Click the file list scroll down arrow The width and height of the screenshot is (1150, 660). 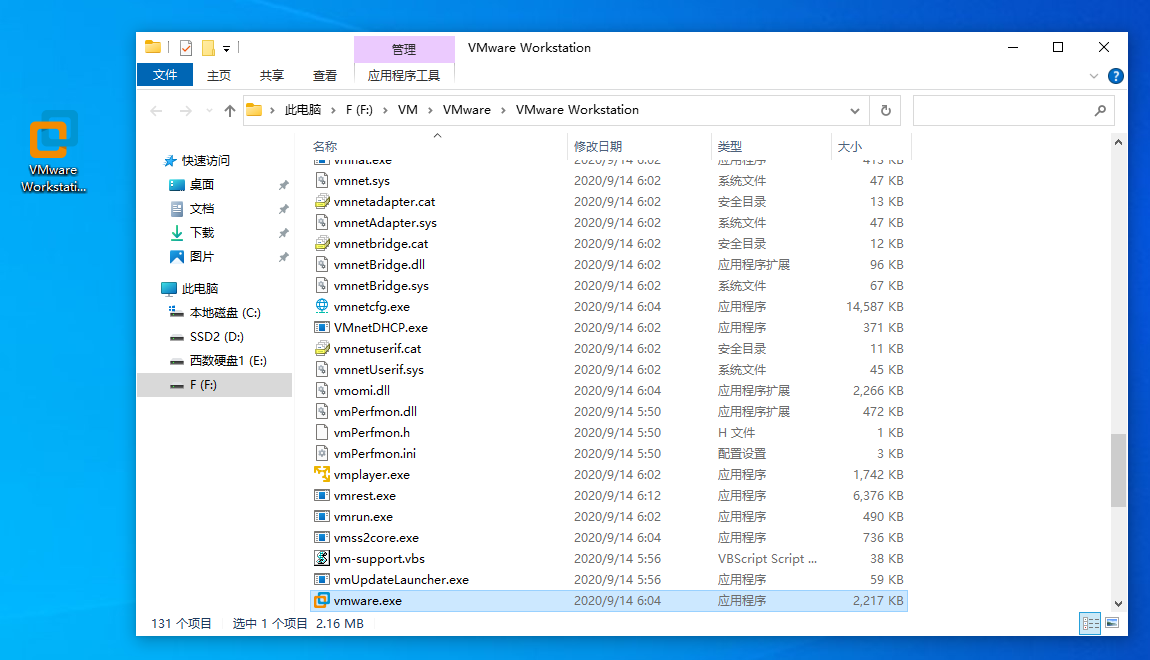[1118, 604]
